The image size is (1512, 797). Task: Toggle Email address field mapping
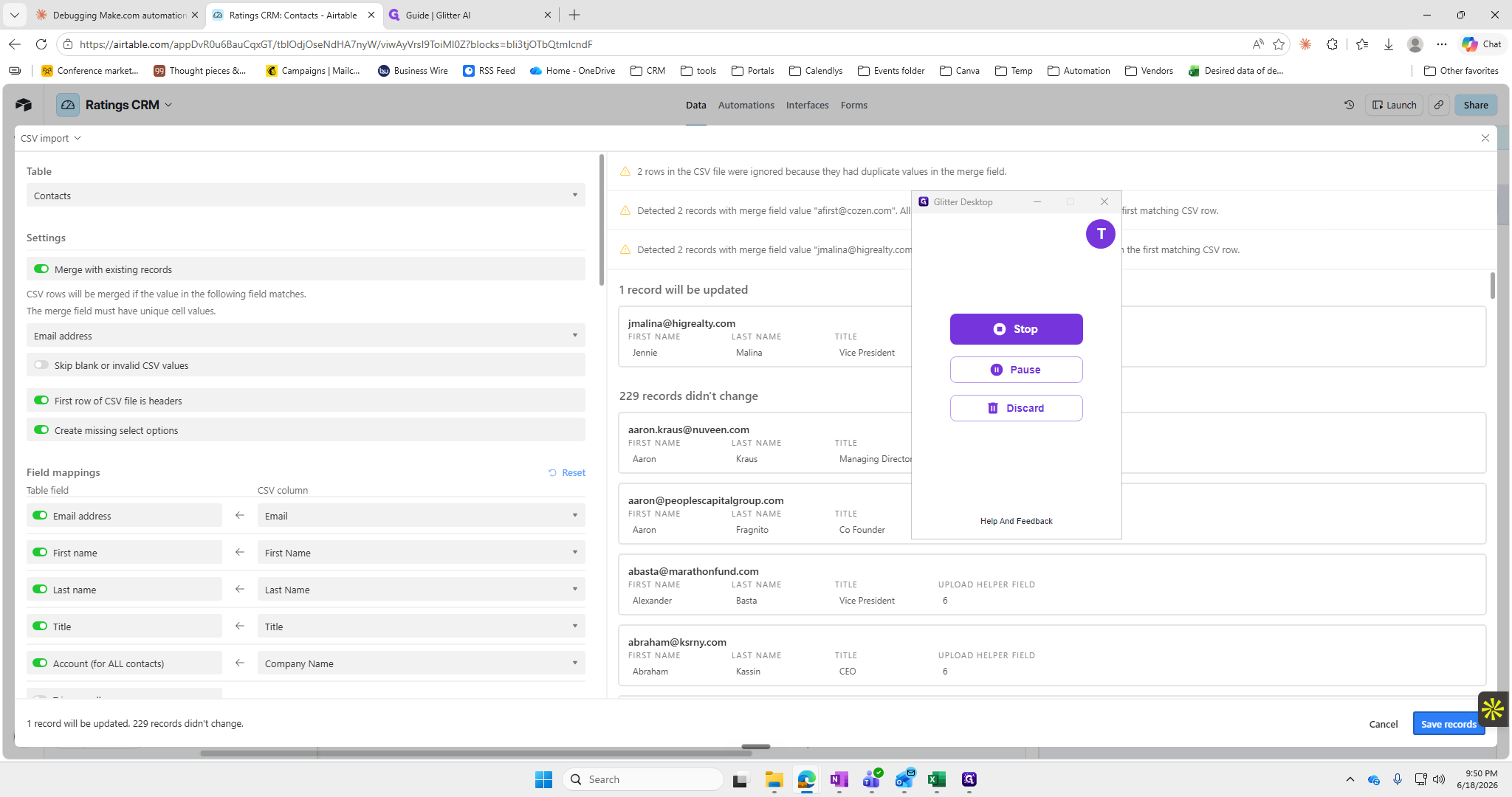pos(40,515)
